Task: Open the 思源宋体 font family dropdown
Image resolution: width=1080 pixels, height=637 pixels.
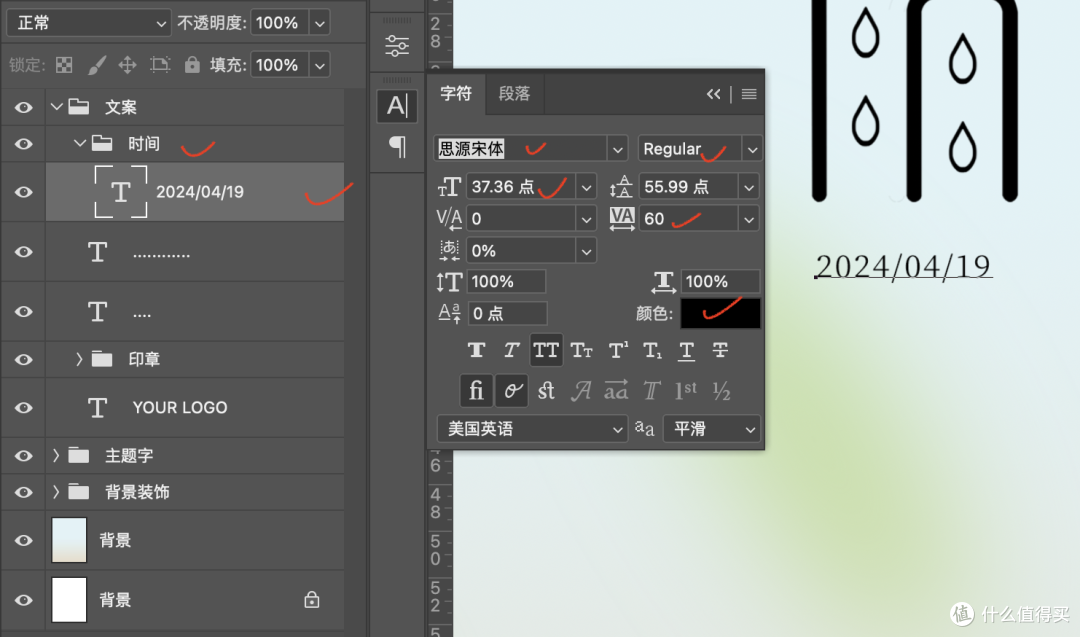Action: (x=617, y=149)
